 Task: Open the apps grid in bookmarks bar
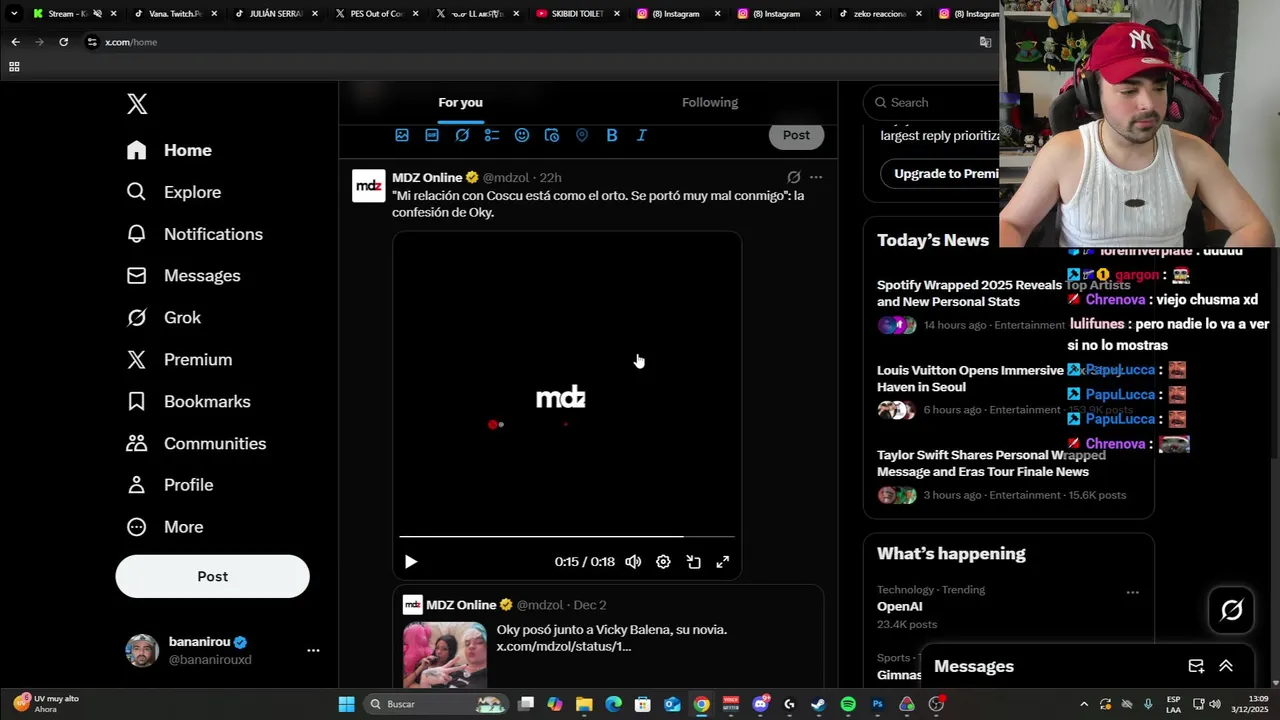(x=14, y=67)
